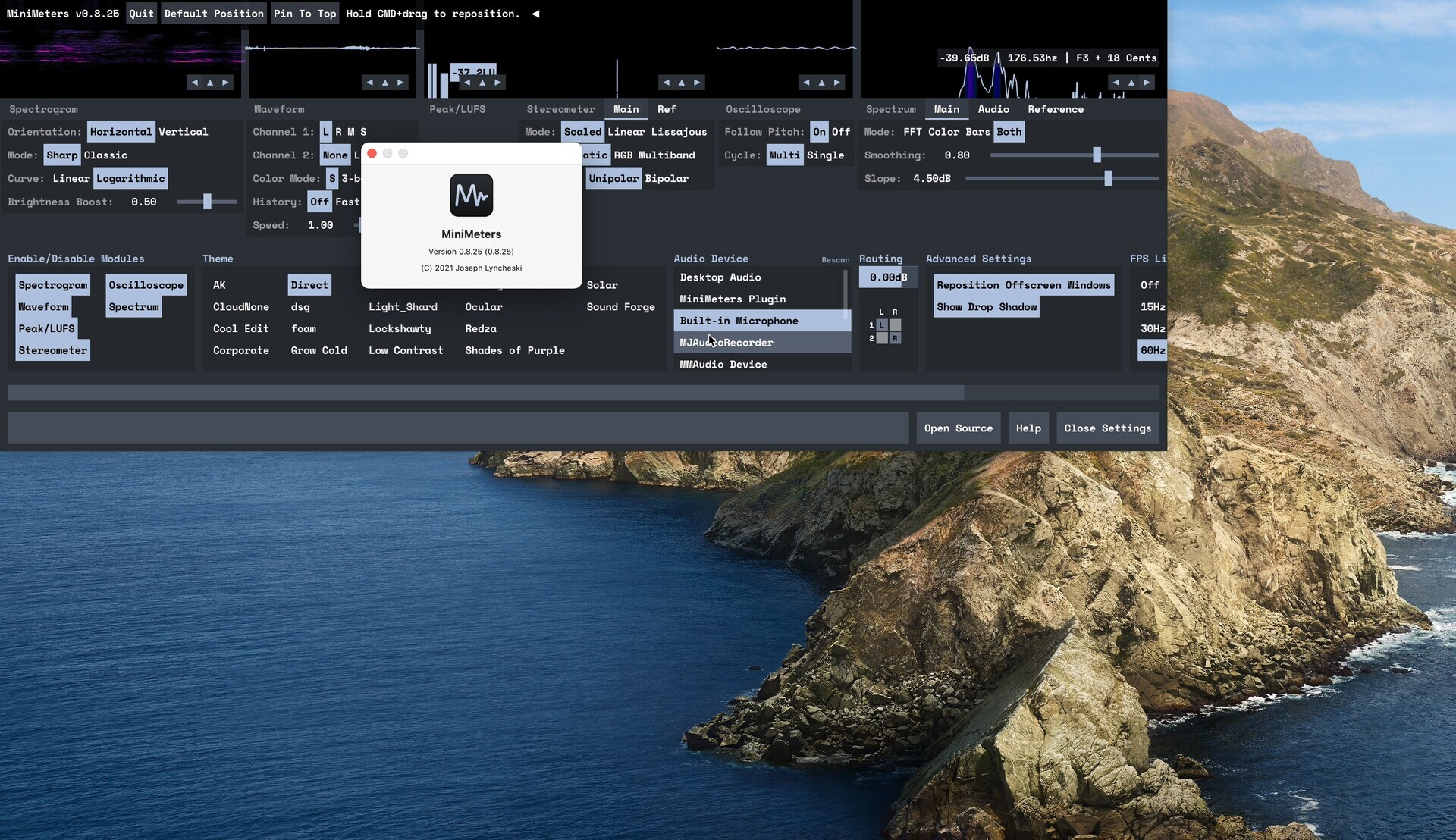Click the horizontal settings scrollbar

coord(485,393)
